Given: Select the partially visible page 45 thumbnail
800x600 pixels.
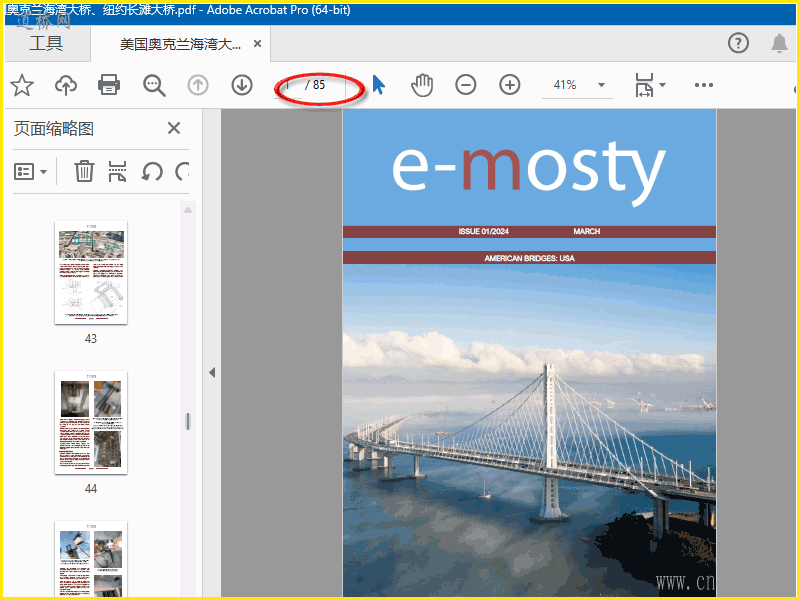Looking at the screenshot, I should (x=91, y=559).
